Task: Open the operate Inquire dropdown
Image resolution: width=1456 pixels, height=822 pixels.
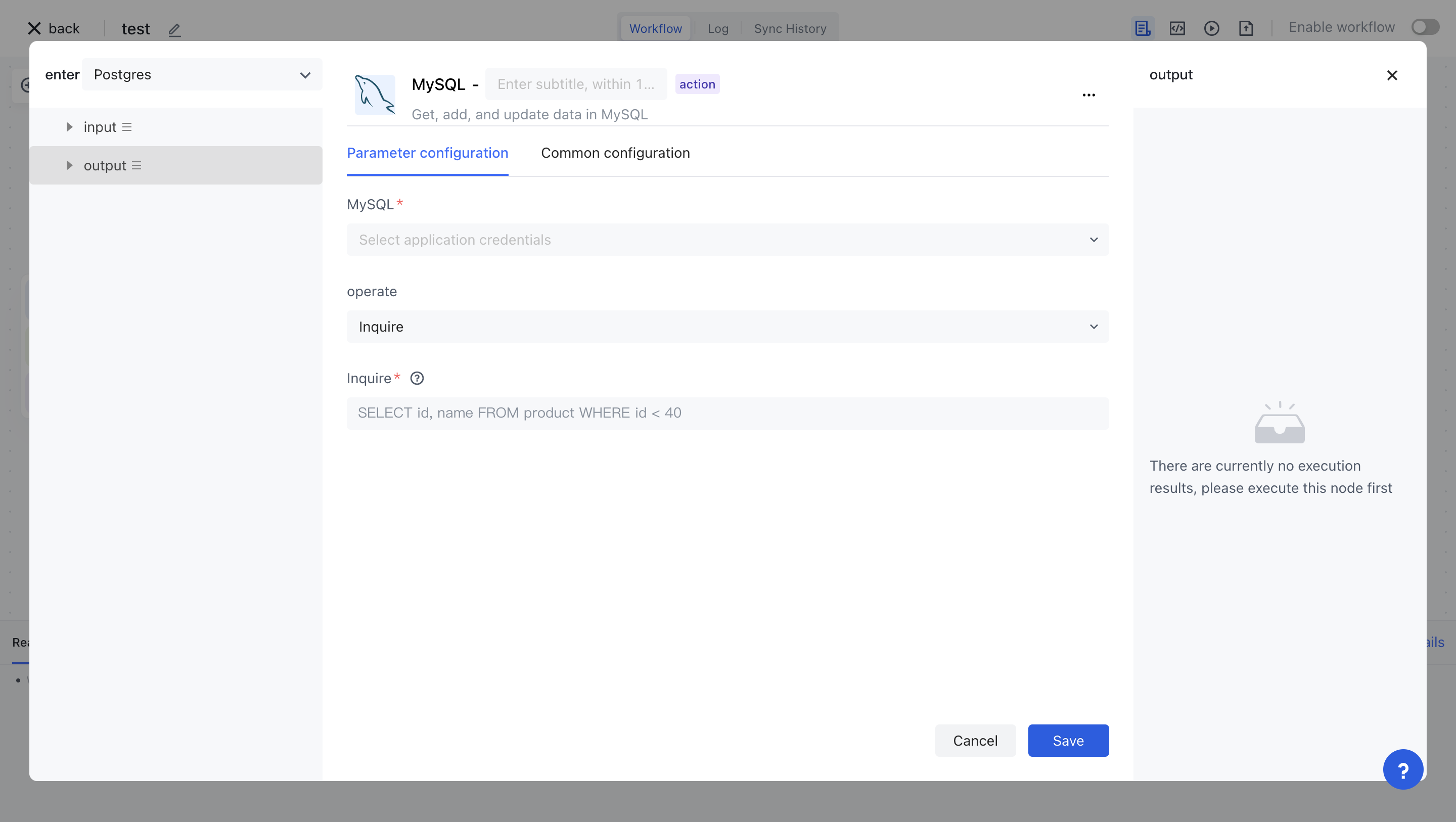Action: tap(727, 327)
